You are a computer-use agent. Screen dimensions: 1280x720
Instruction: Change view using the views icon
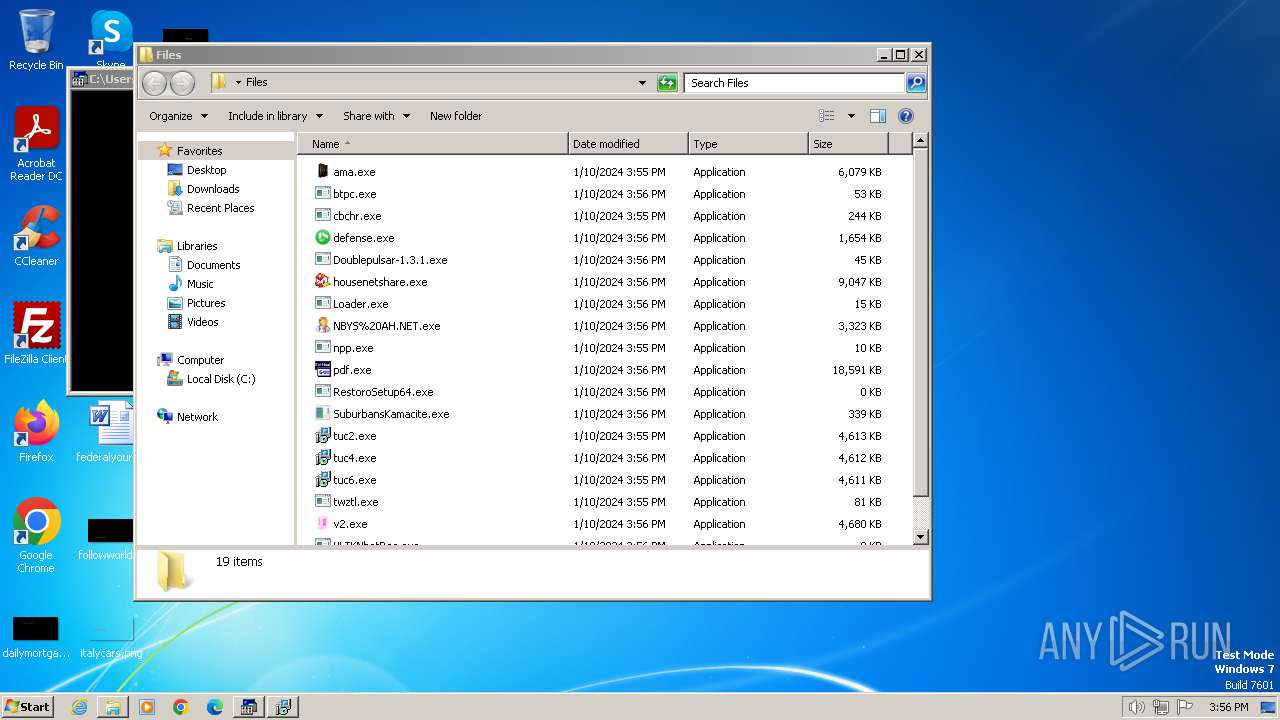tap(827, 116)
